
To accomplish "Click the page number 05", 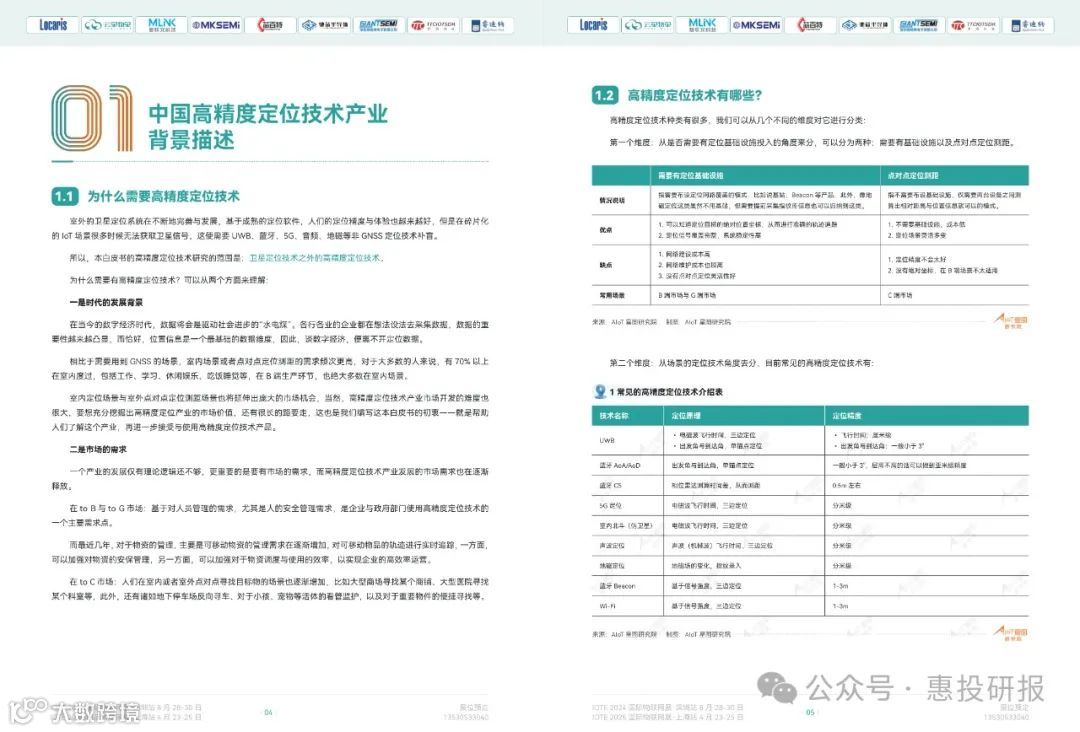I will pos(810,712).
